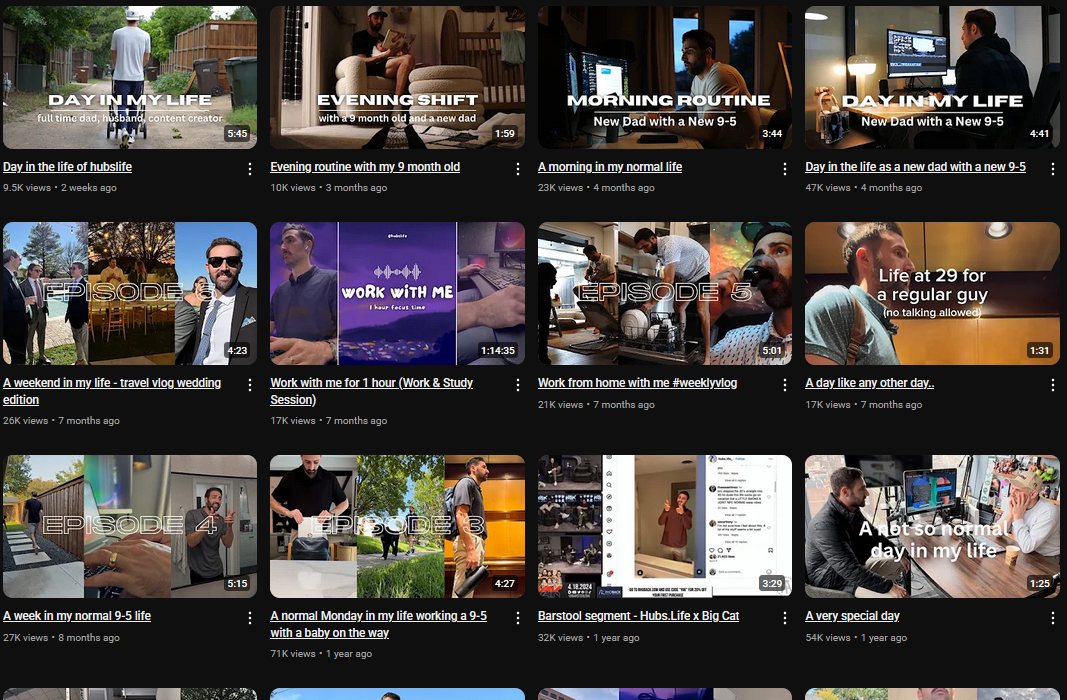Image resolution: width=1067 pixels, height=700 pixels.
Task: Click '26K views • 7 months ago' text
Action: (x=61, y=420)
